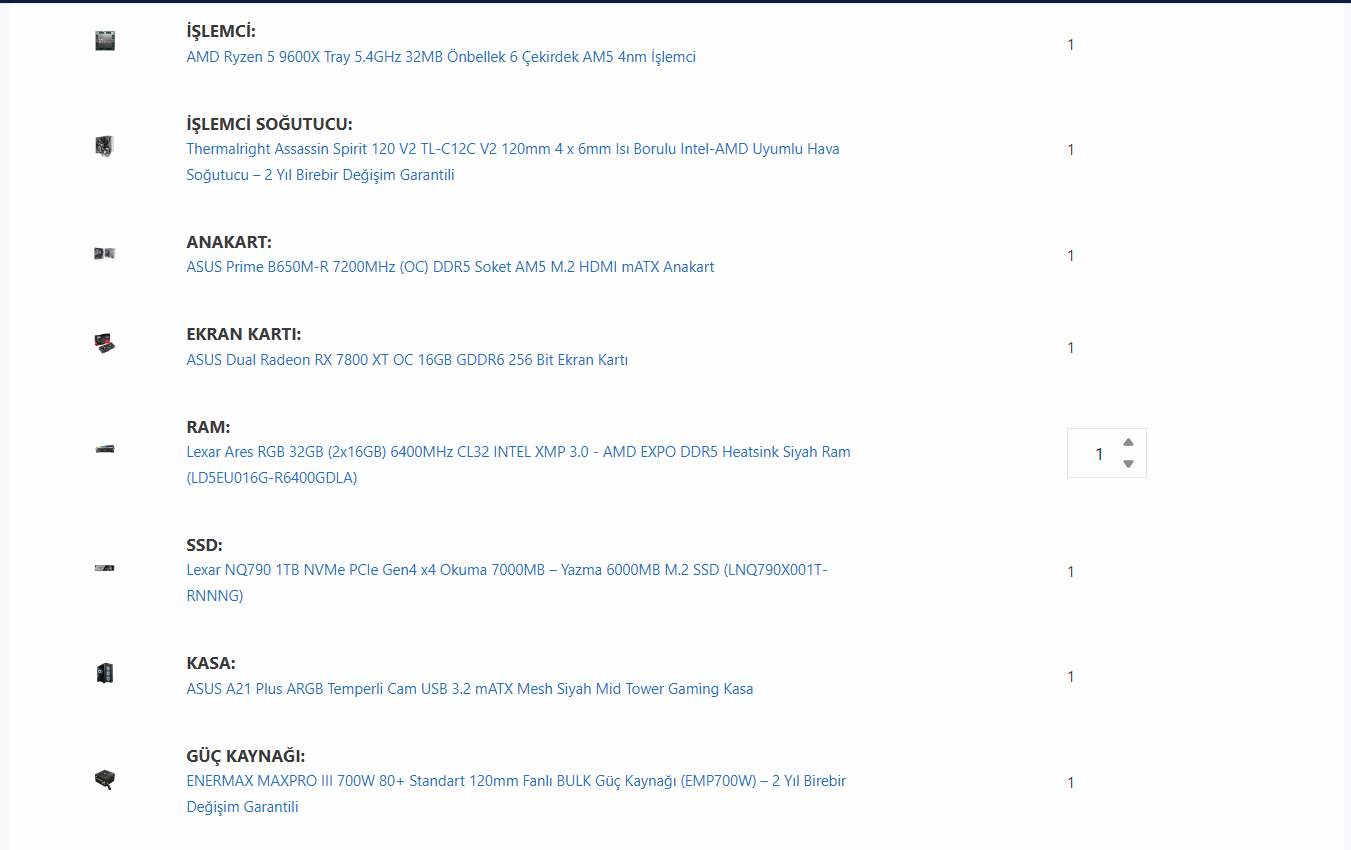Click the İŞLEMCİ SOĞUTUCU: category heading
Image resolution: width=1351 pixels, height=850 pixels.
coord(270,124)
